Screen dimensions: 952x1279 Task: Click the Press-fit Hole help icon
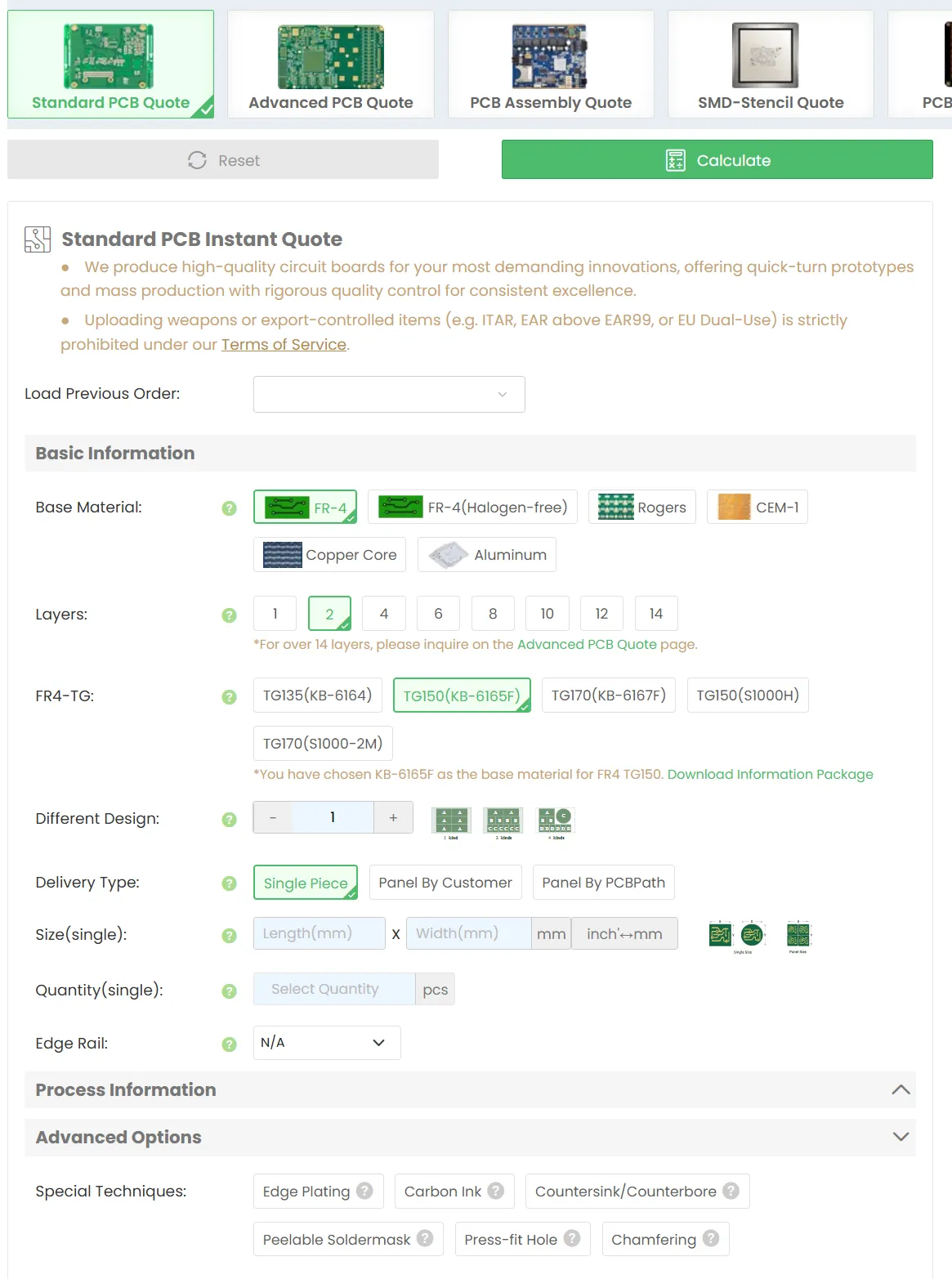[x=572, y=1238]
